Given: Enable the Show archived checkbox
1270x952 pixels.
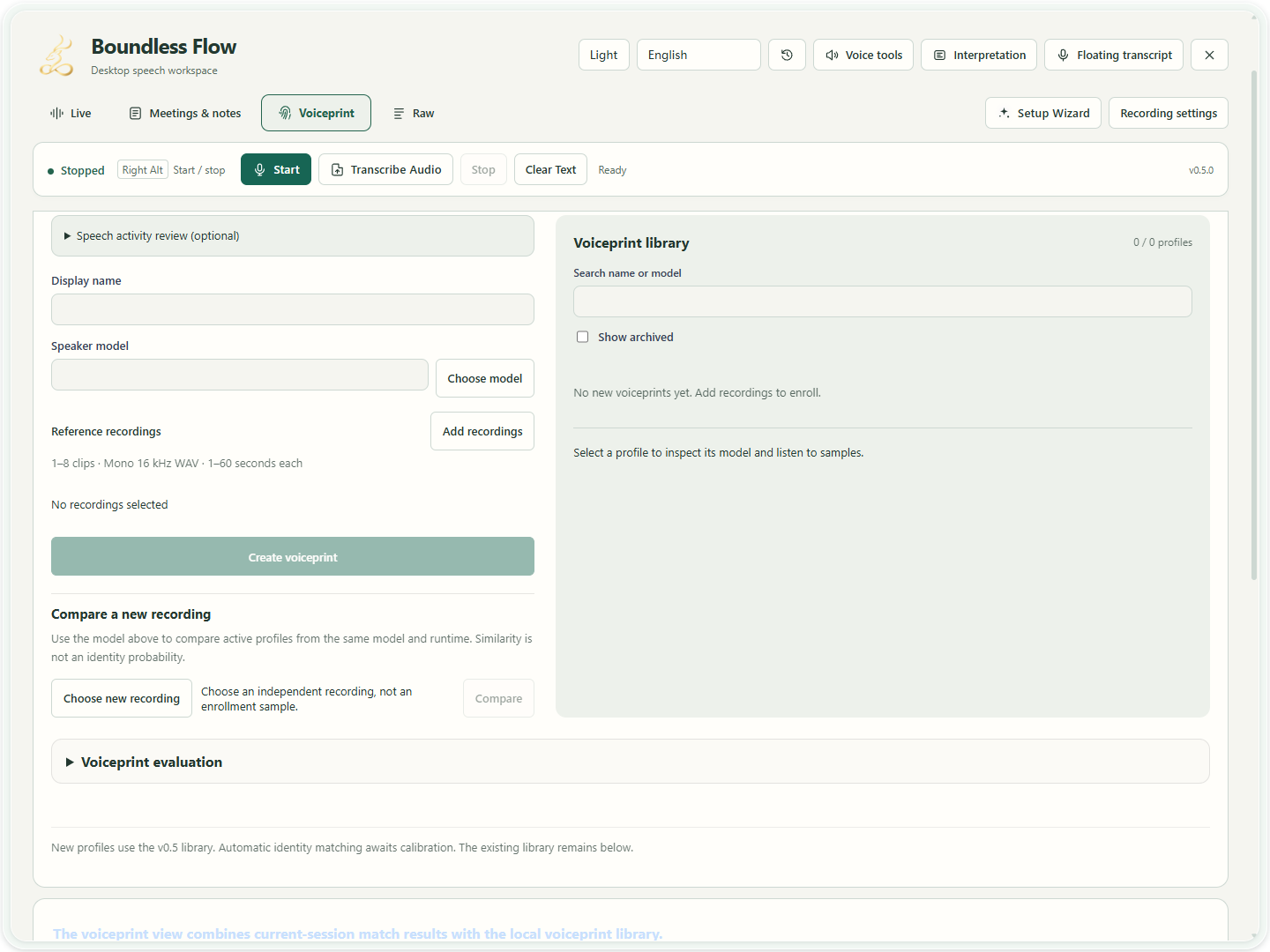Looking at the screenshot, I should click(x=582, y=337).
